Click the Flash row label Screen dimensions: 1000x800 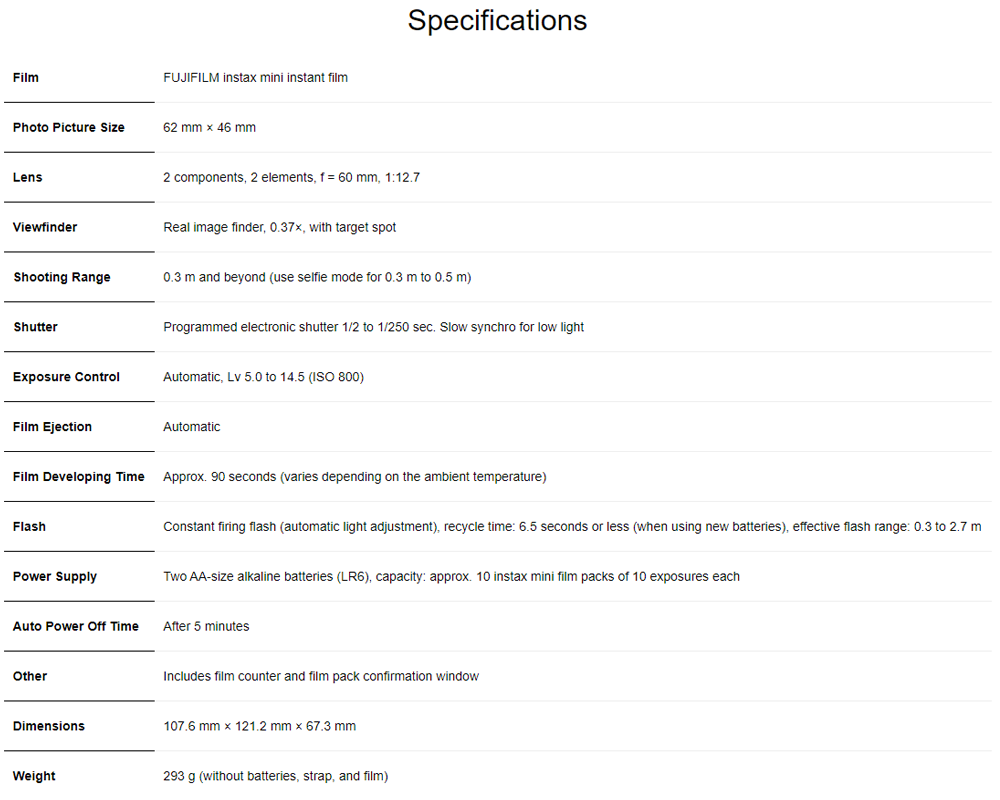coord(29,527)
